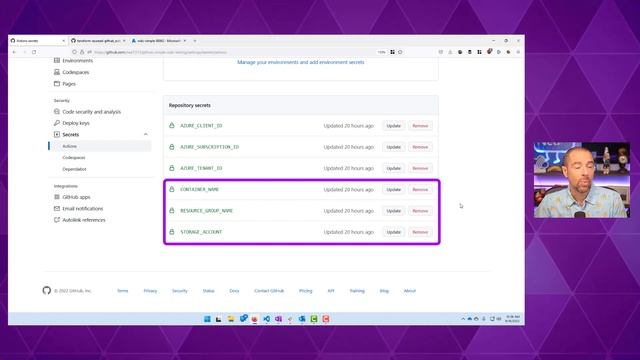Screen dimensions: 640x360
Task: Click Update for RESOURCE_GROUP_NAME
Action: click(x=393, y=211)
